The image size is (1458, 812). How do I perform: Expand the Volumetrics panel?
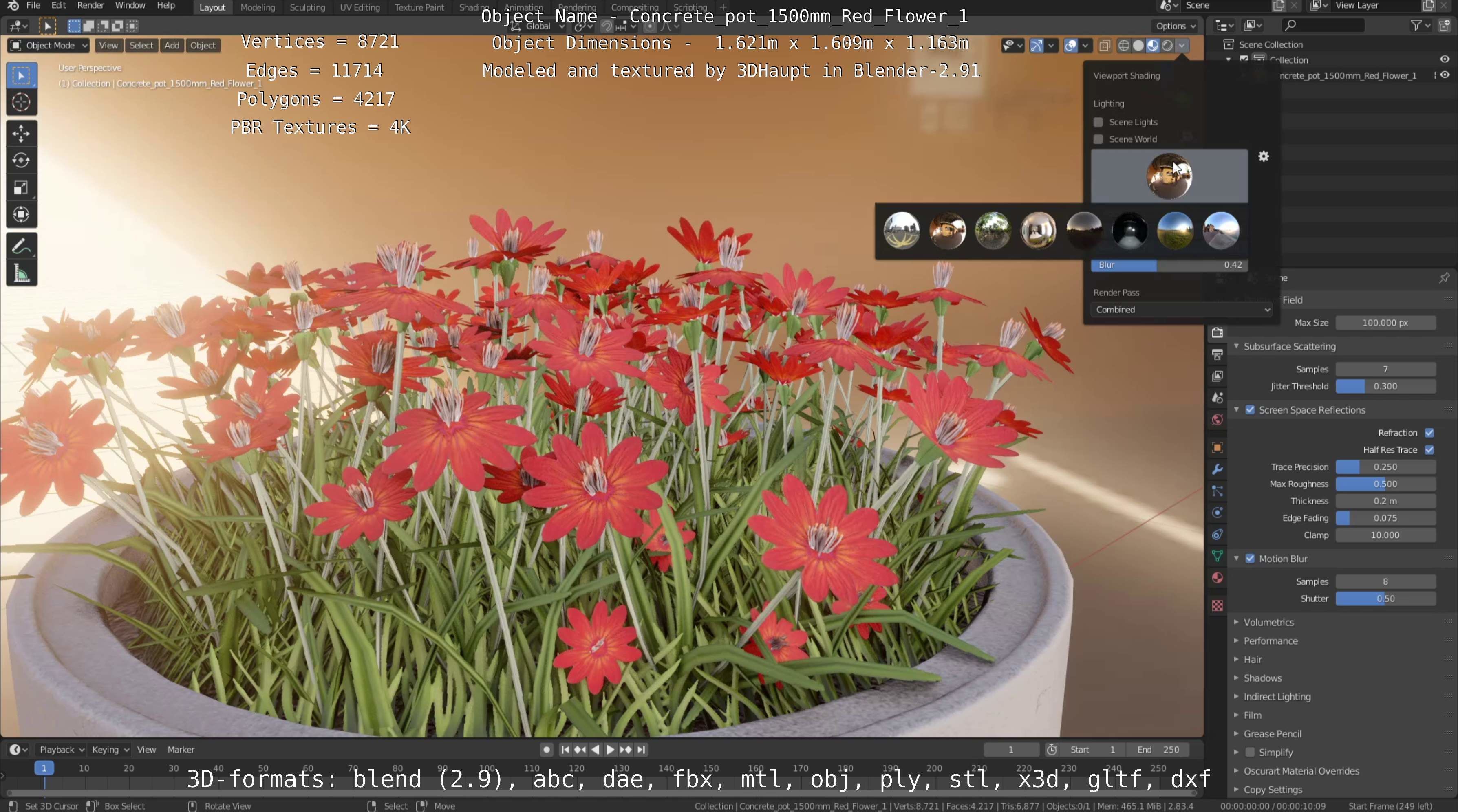pos(1268,623)
